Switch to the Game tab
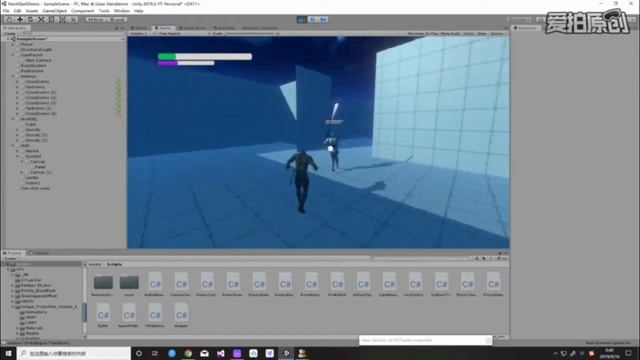This screenshot has height=360, width=640. tap(163, 28)
